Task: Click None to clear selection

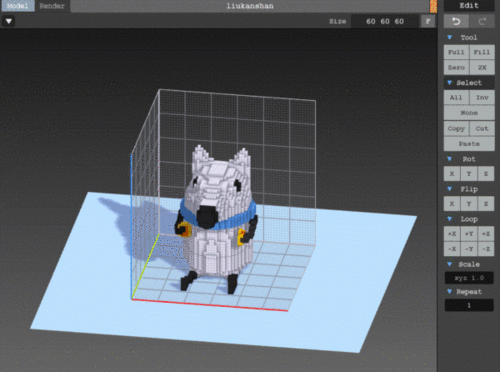Action: (x=469, y=113)
